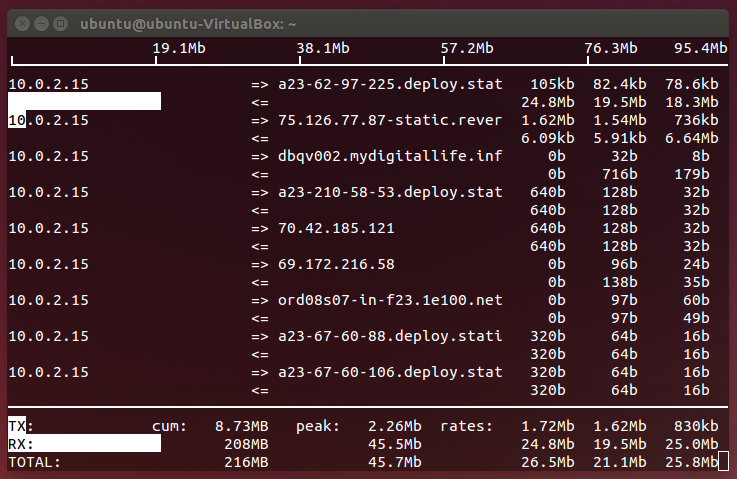Click the 60b rate value
This screenshot has height=479, width=737.
pyautogui.click(x=696, y=300)
